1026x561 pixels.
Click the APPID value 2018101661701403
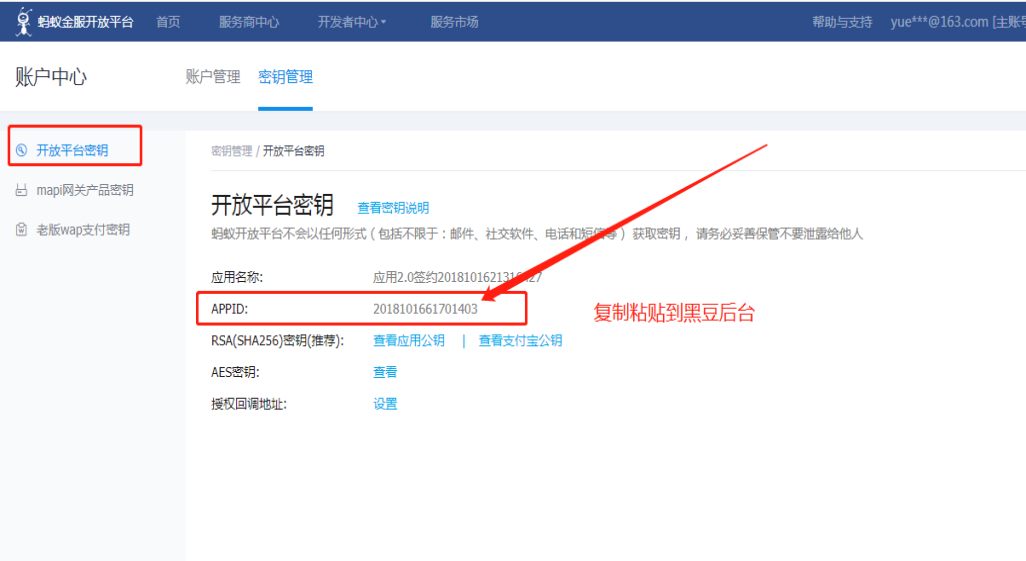click(x=425, y=309)
